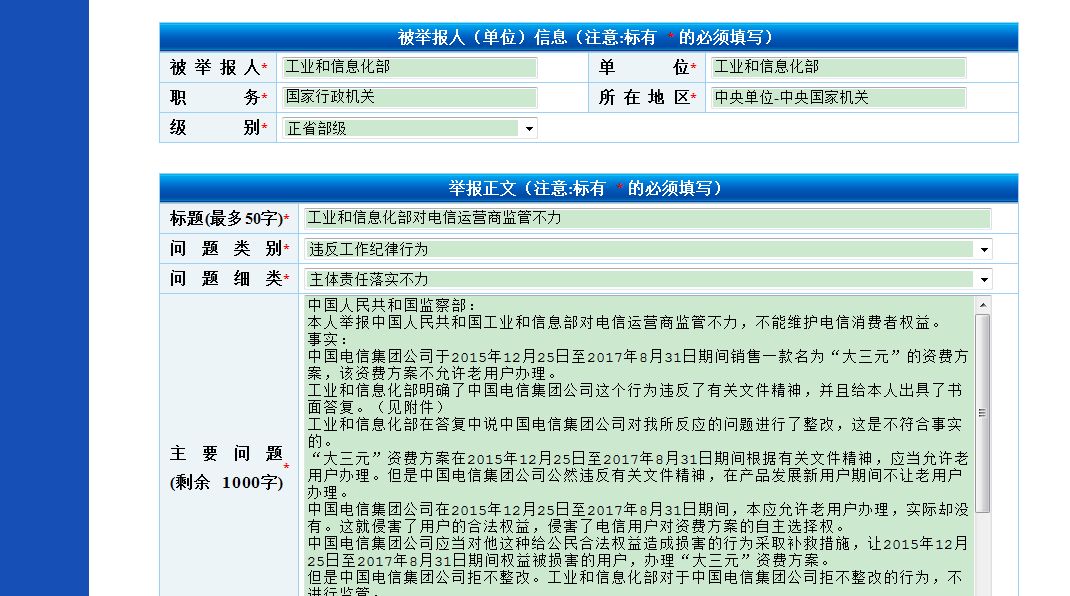Click the 问题细类 label
The width and height of the screenshot is (1070, 596).
click(226, 279)
